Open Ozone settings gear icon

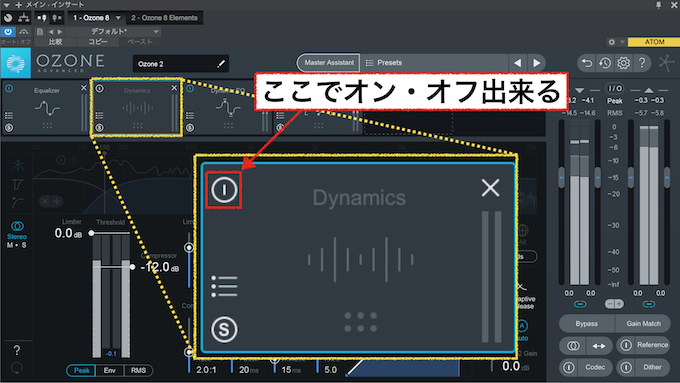pyautogui.click(x=623, y=63)
